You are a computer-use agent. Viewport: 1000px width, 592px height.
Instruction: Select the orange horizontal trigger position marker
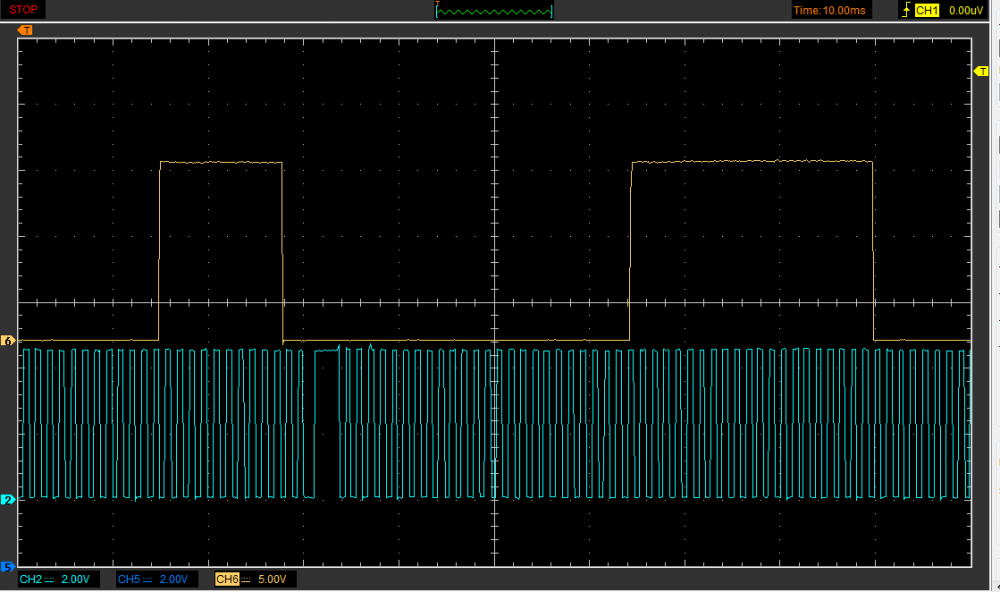pyautogui.click(x=26, y=30)
